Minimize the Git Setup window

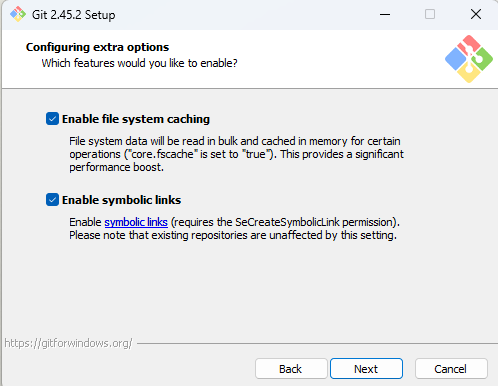[385, 14]
